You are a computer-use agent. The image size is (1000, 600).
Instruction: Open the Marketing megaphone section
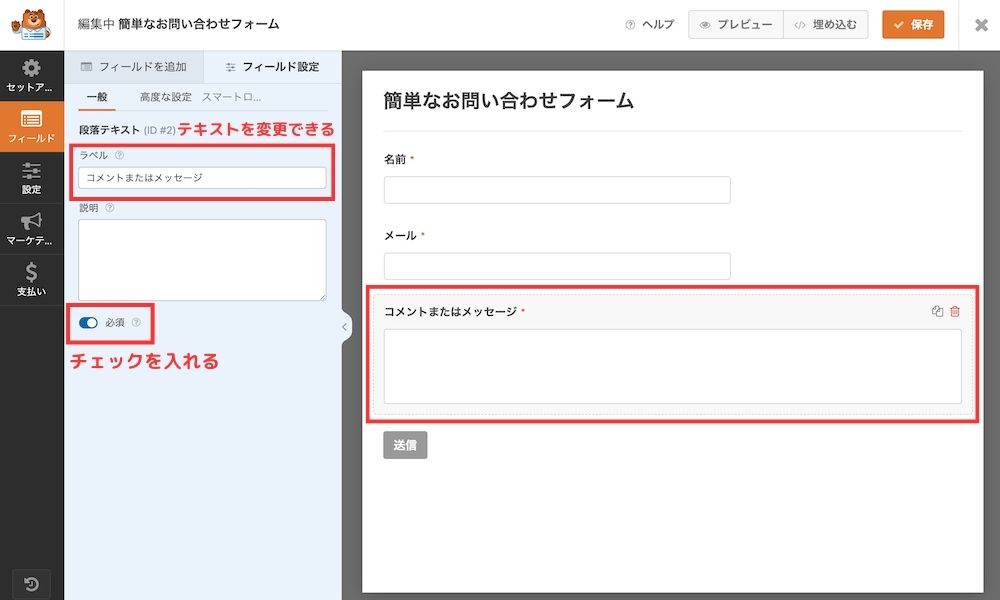tap(31, 229)
